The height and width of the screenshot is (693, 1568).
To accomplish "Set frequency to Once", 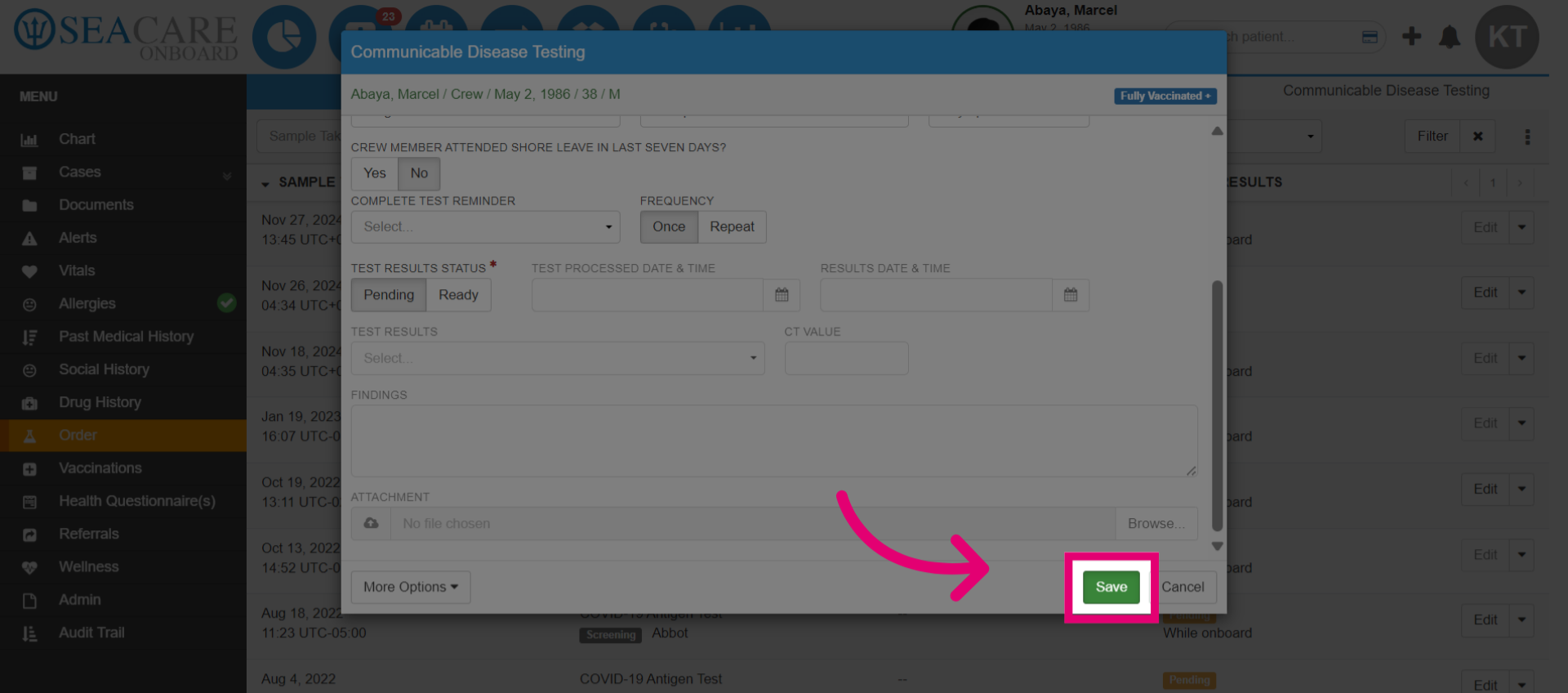I will (669, 226).
